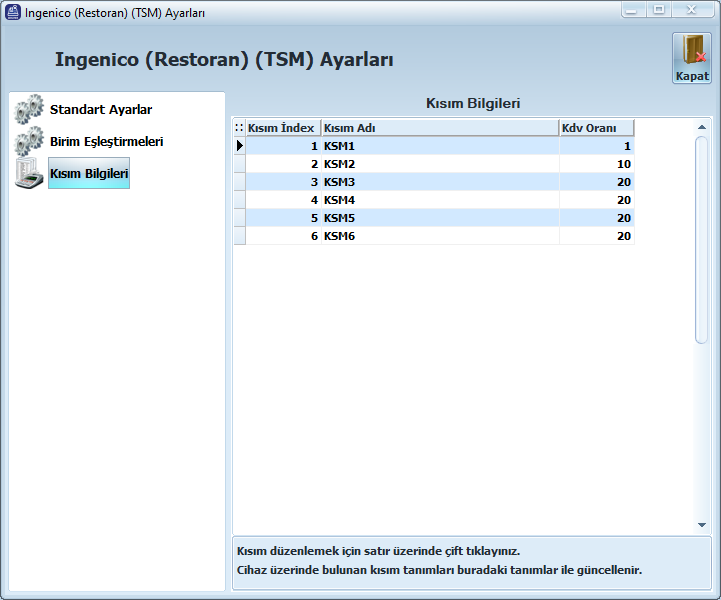Sort by Kısım İndex column header
721x600 pixels.
[282, 128]
